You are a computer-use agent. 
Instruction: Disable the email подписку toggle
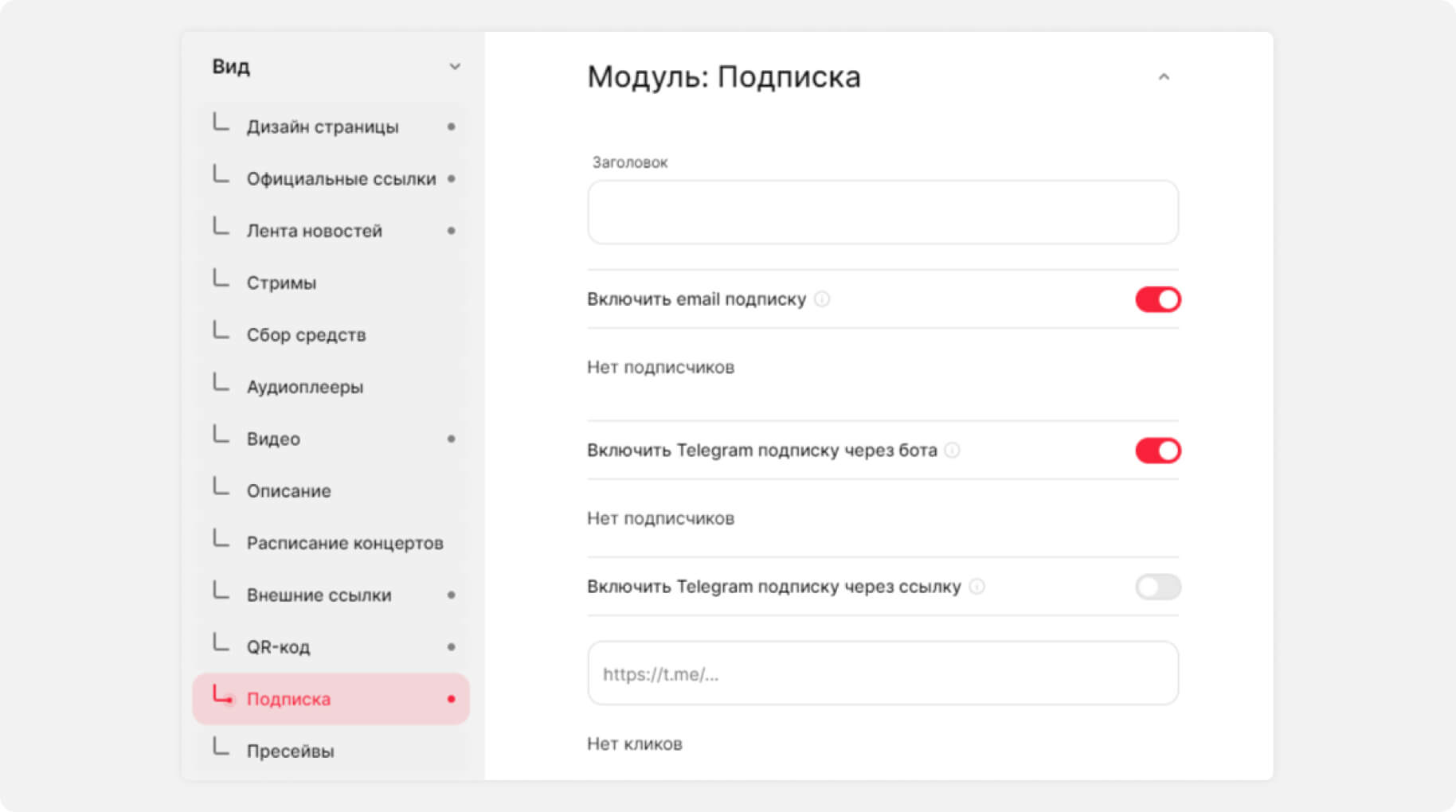(1157, 299)
